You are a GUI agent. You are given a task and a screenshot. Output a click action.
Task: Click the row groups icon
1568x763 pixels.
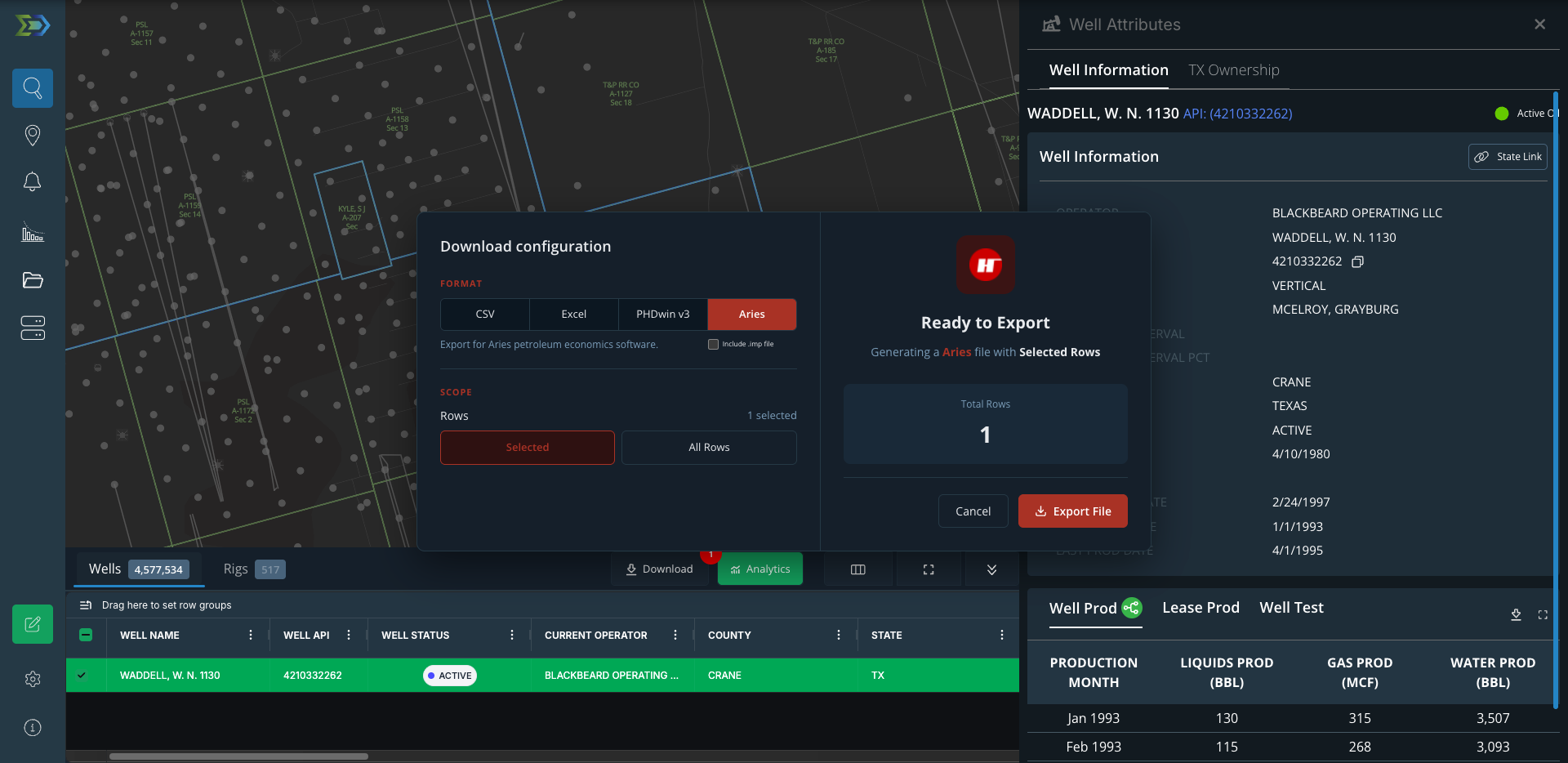coord(85,605)
